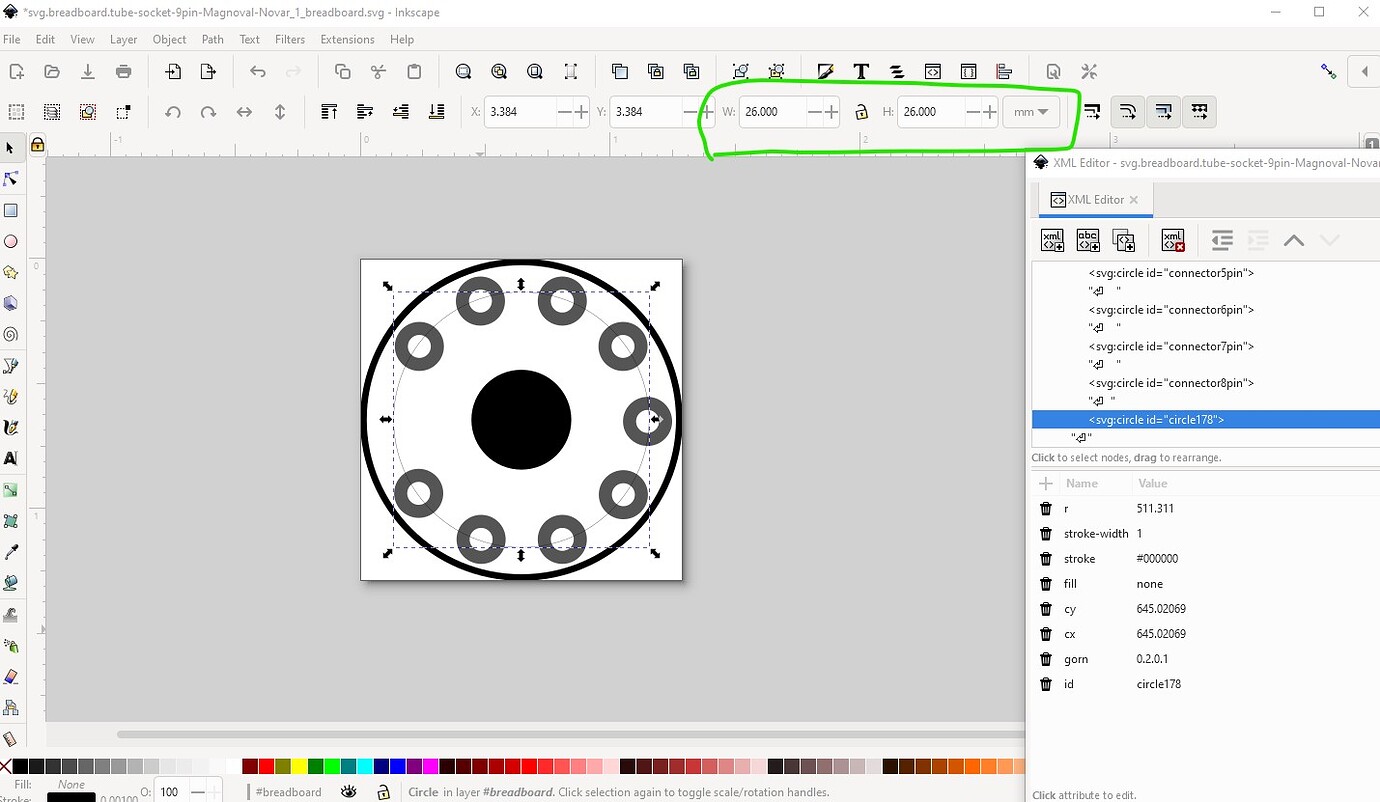Cut the selection with the scissors icon
The image size is (1380, 802).
378,71
